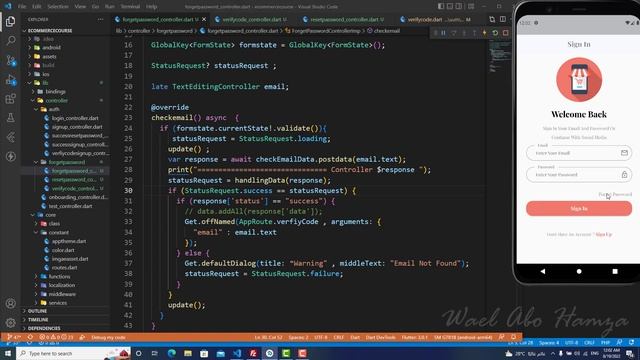The height and width of the screenshot is (360, 640).
Task: Open the Selection menu
Action: click(58, 7)
